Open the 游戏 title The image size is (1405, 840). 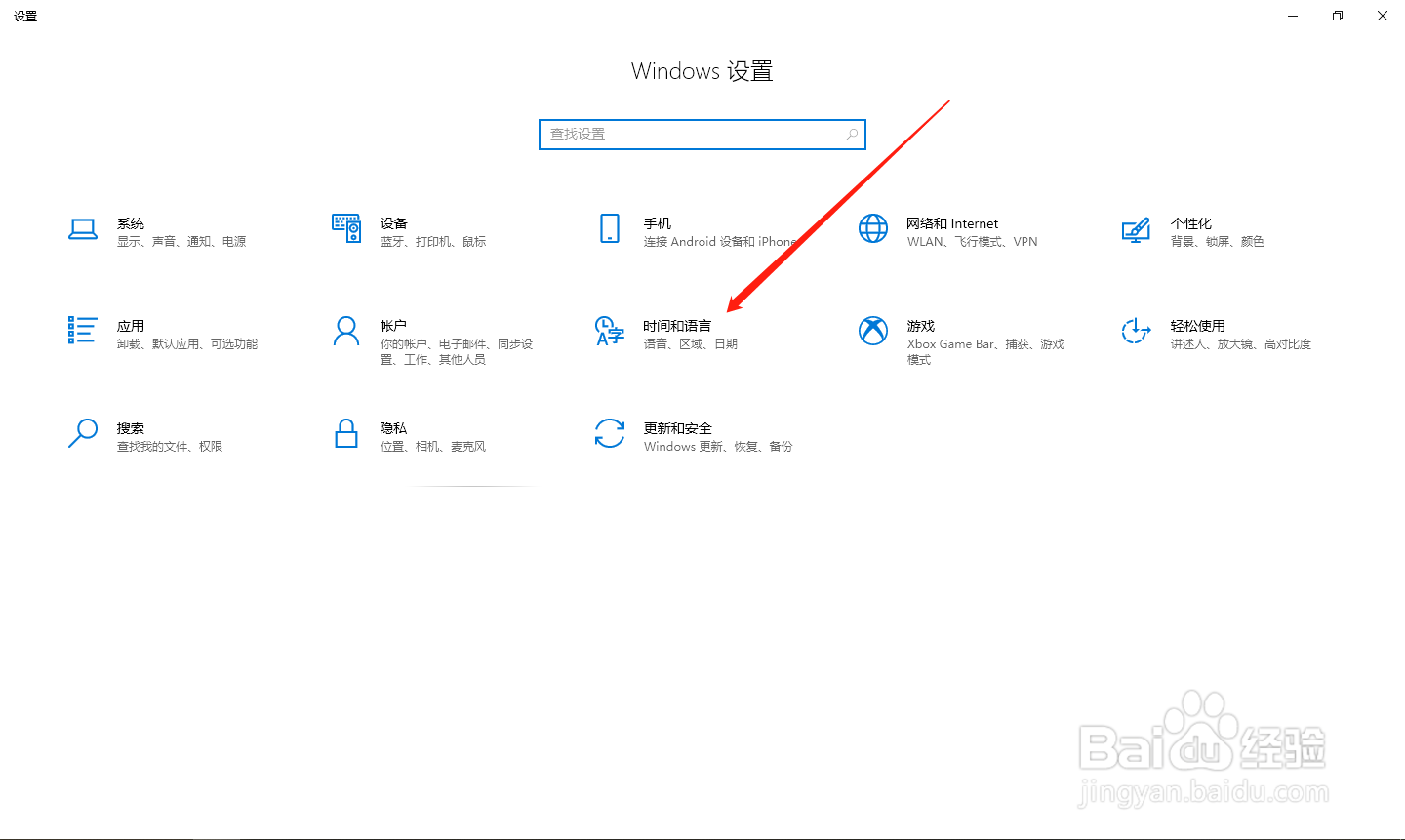point(921,326)
